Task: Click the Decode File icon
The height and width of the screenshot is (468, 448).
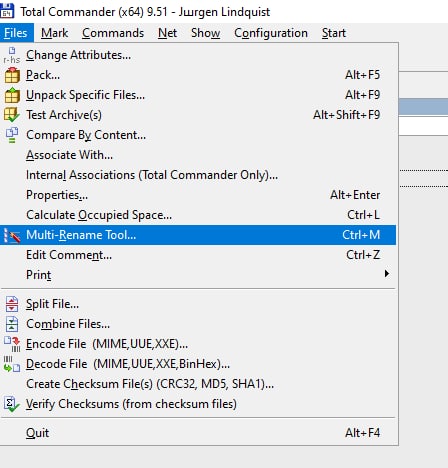Action: tap(12, 364)
